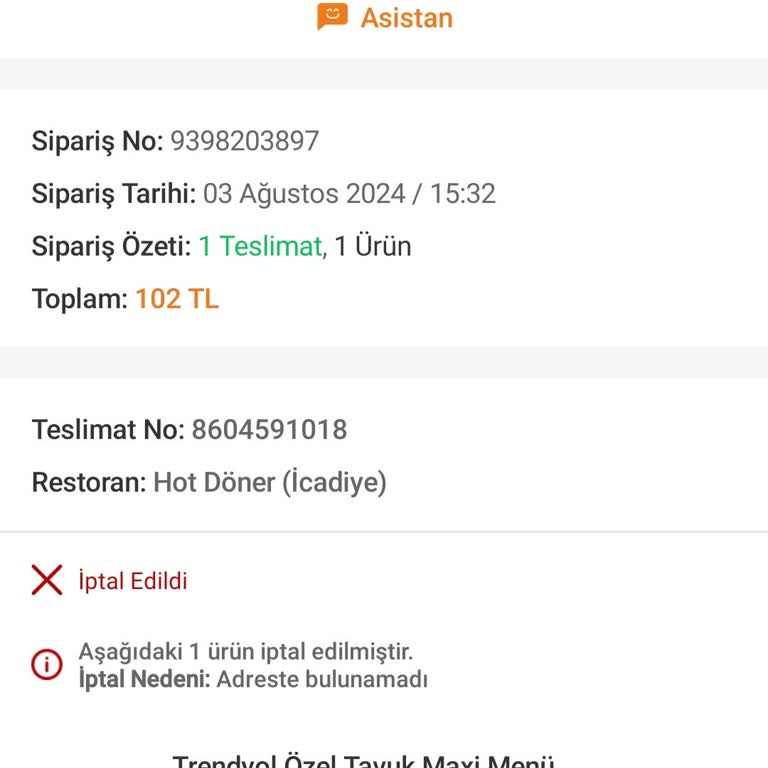Viewport: 768px width, 768px height.
Task: Tap the Sipariş No label
Action: [x=97, y=142]
